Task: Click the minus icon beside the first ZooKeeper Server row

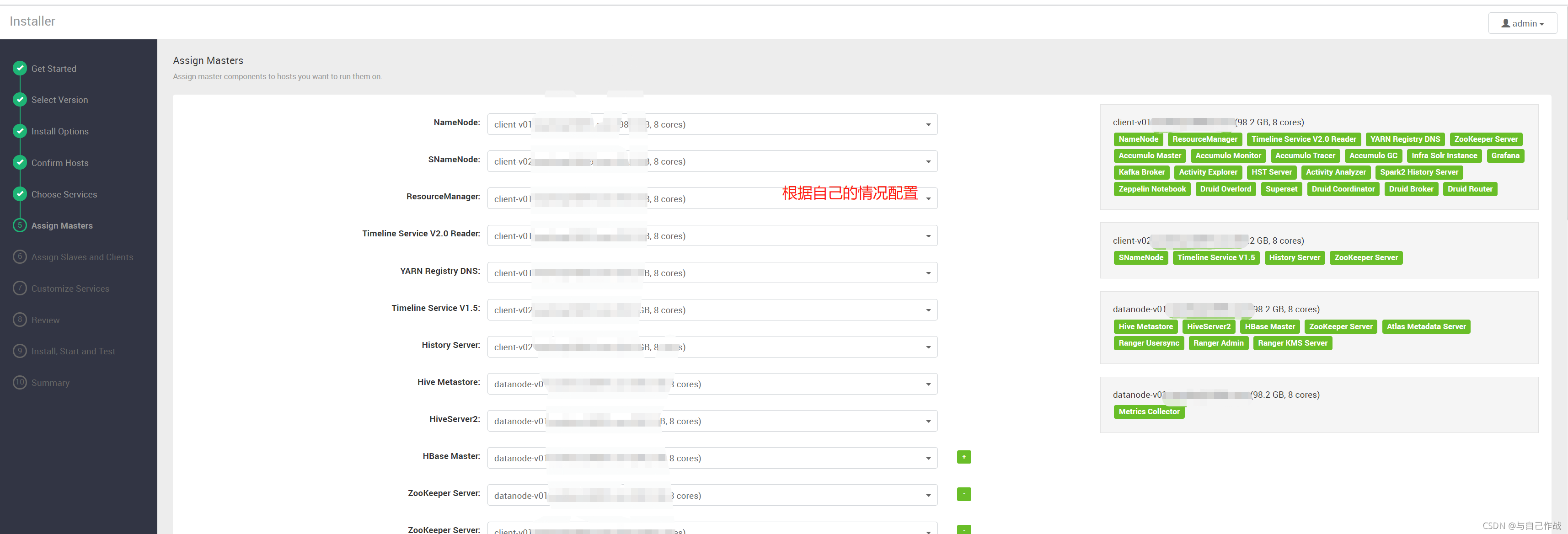Action: point(963,494)
